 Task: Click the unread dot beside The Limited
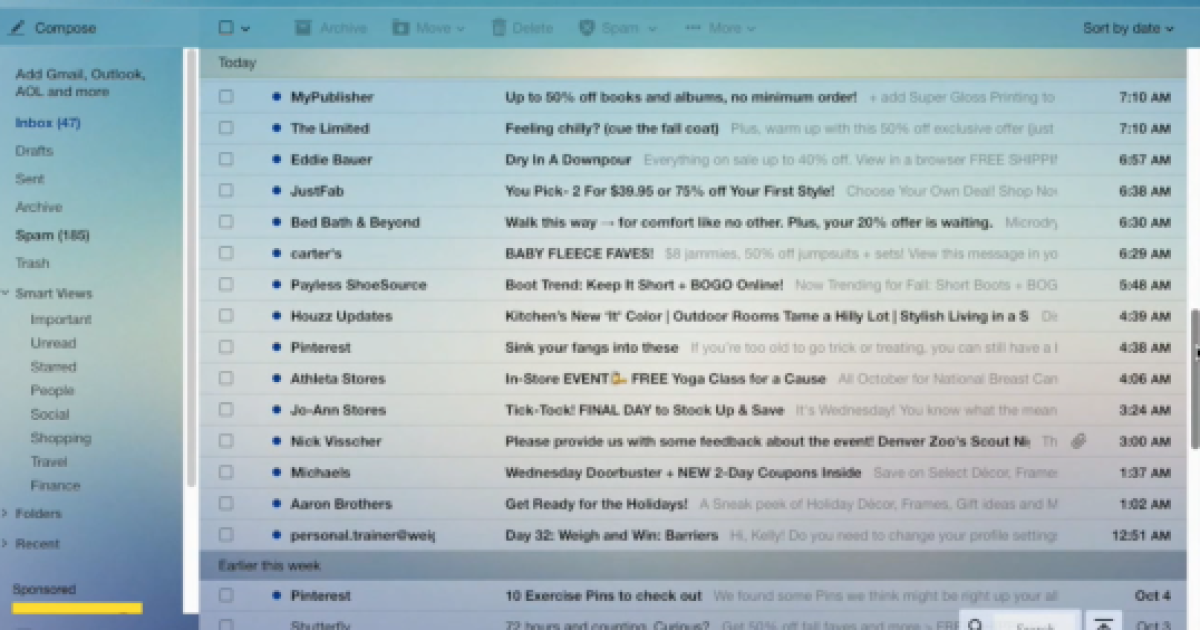(275, 128)
